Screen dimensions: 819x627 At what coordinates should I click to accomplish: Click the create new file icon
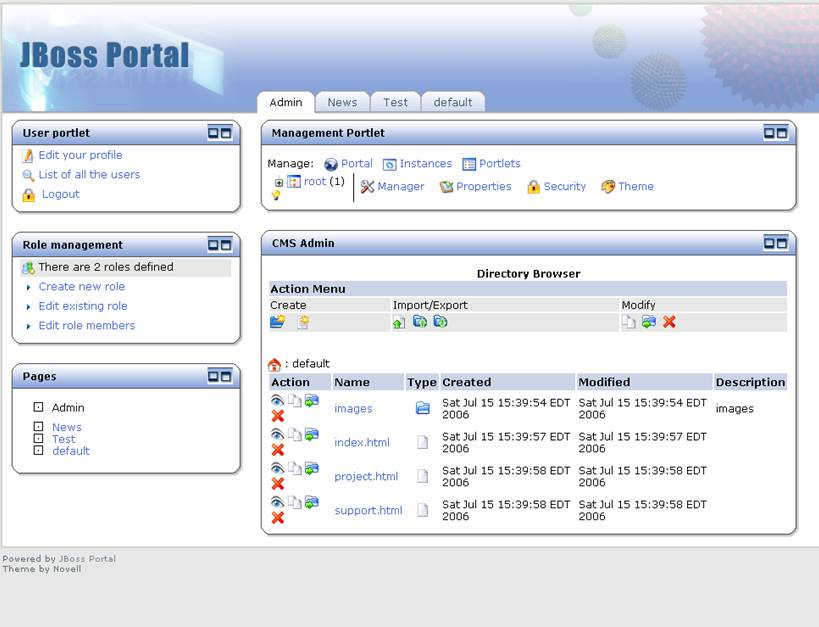(303, 322)
